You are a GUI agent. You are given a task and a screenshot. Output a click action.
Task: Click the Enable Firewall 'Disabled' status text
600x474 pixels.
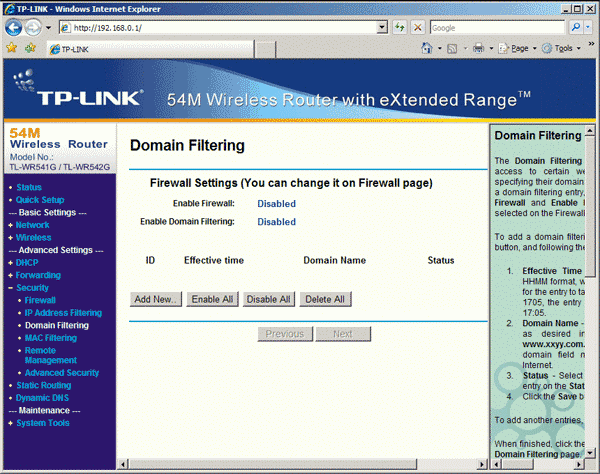tap(276, 204)
